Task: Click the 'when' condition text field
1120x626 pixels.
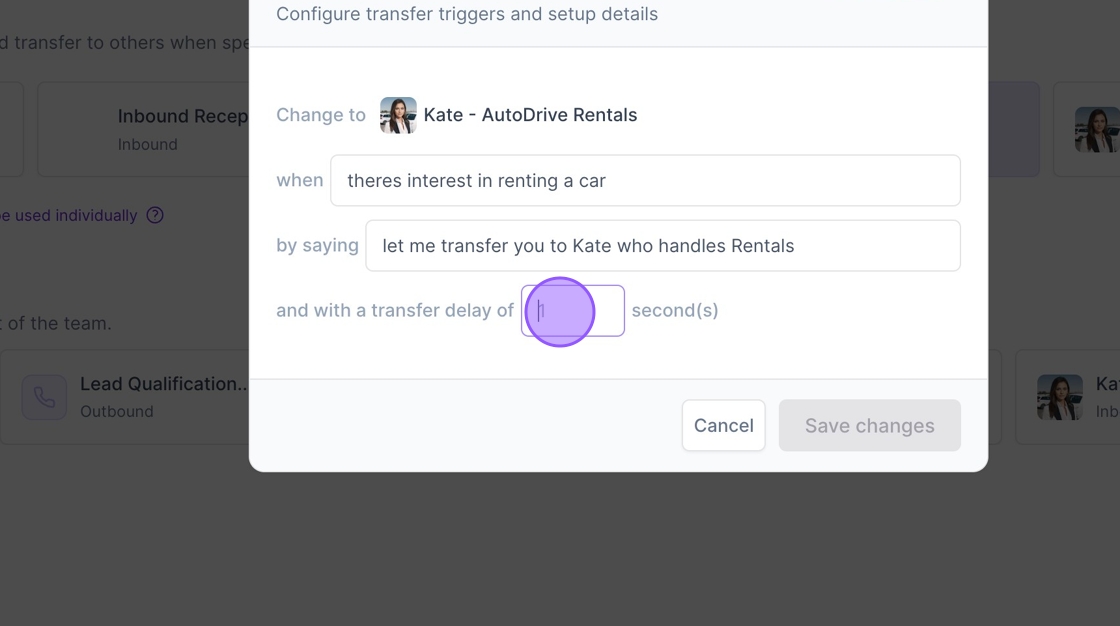Action: coord(645,181)
